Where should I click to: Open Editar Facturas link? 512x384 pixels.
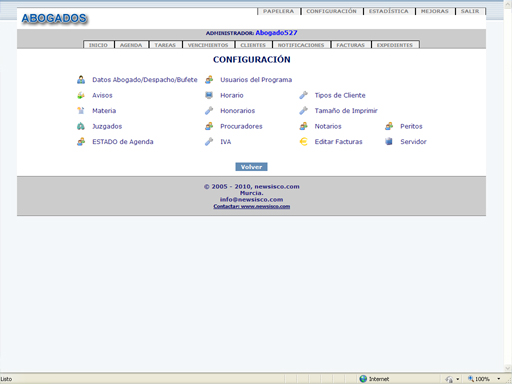[338, 142]
